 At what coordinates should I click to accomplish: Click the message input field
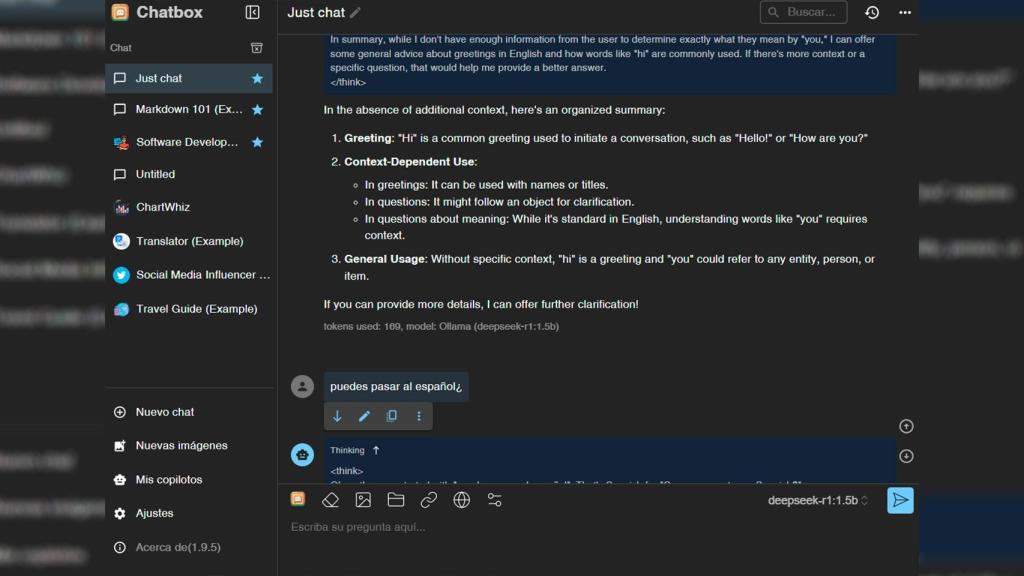click(598, 527)
